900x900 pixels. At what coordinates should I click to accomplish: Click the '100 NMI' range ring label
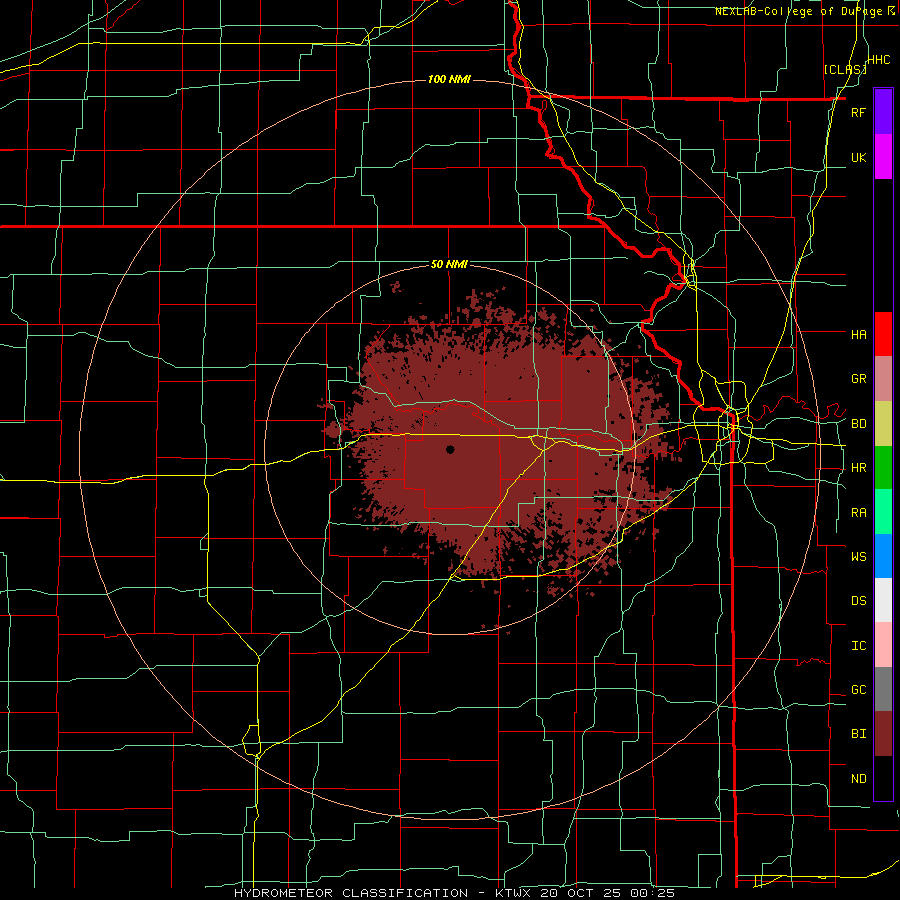tap(449, 79)
